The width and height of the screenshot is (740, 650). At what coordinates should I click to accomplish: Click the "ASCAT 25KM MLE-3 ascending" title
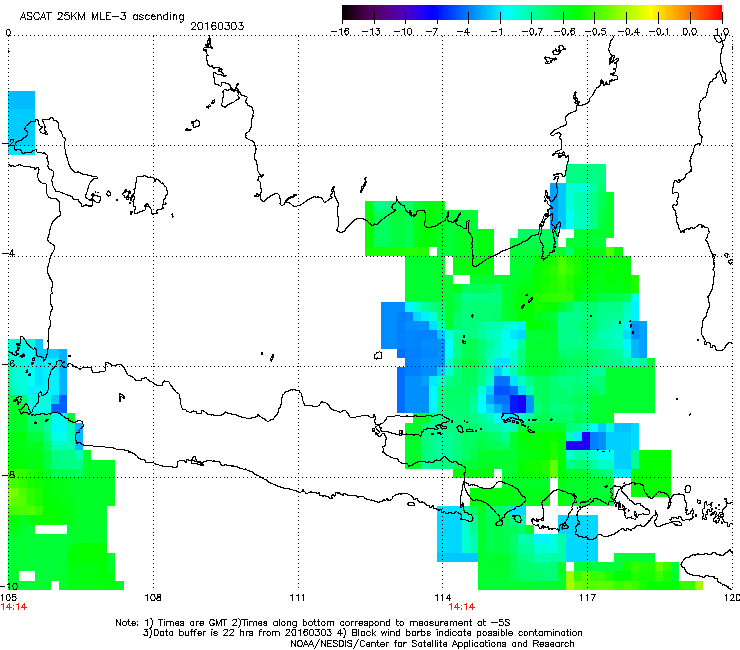pos(102,17)
